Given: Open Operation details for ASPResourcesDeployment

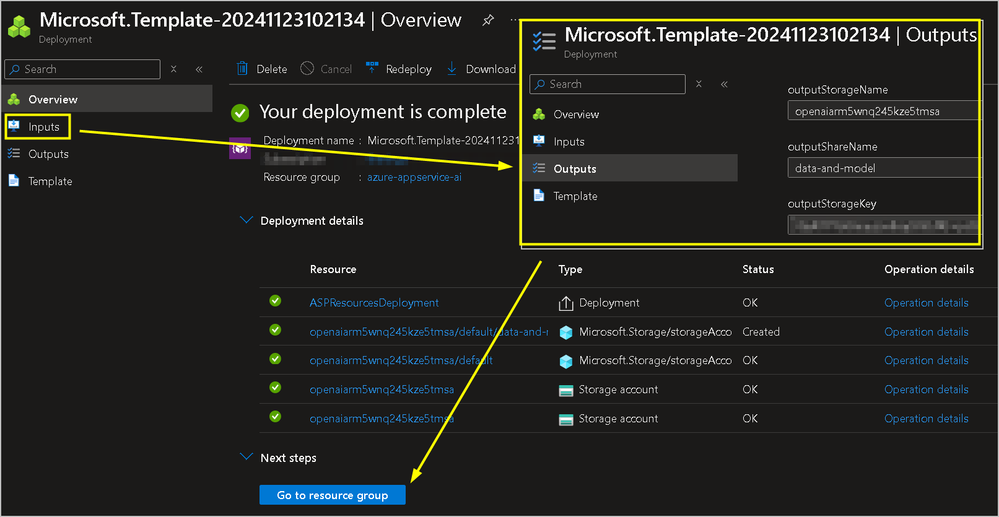Looking at the screenshot, I should (926, 303).
